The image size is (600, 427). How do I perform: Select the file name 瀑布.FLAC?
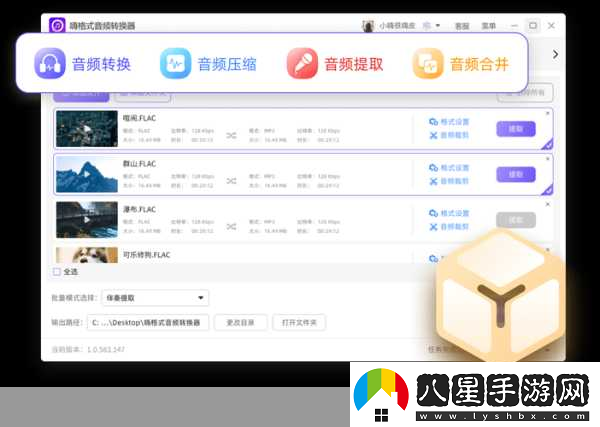pyautogui.click(x=139, y=209)
